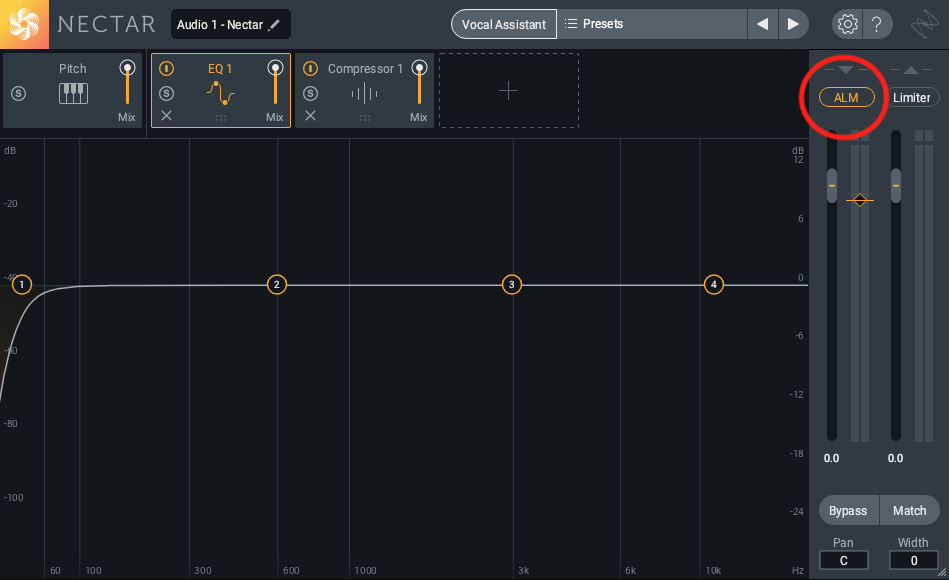Click the Pitch module Mix slider

127,84
